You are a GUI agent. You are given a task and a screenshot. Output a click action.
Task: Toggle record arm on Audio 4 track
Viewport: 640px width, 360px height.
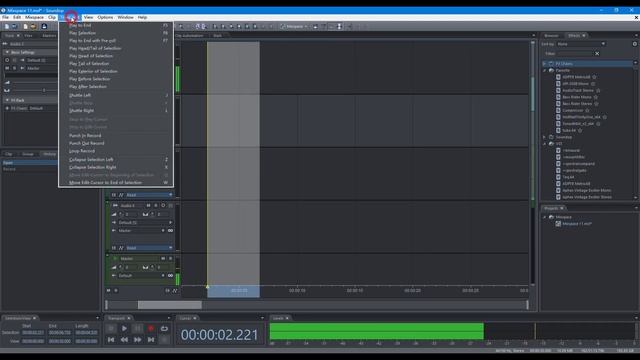(163, 205)
